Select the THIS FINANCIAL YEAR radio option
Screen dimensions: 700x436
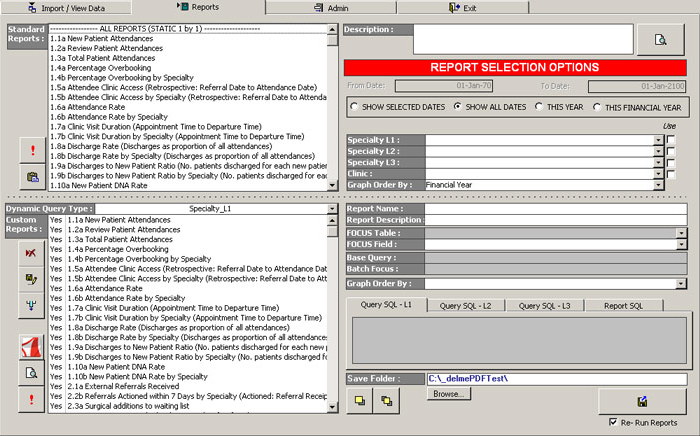pos(597,107)
